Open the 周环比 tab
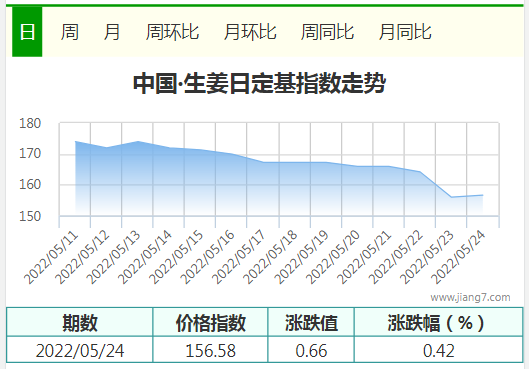 (x=172, y=32)
